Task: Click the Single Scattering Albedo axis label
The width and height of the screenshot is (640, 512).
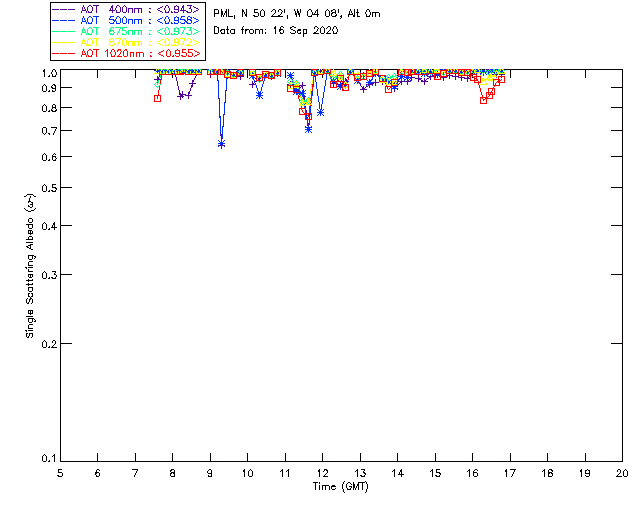Action: click(30, 266)
